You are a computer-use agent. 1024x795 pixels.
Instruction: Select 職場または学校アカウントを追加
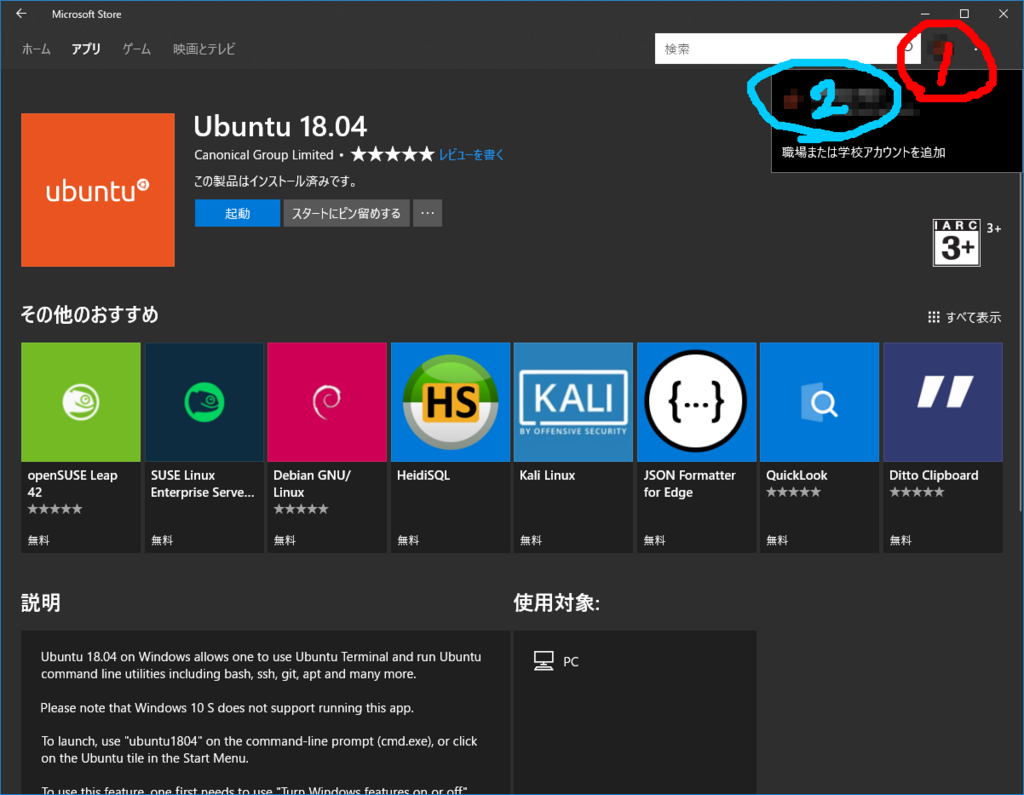863,152
